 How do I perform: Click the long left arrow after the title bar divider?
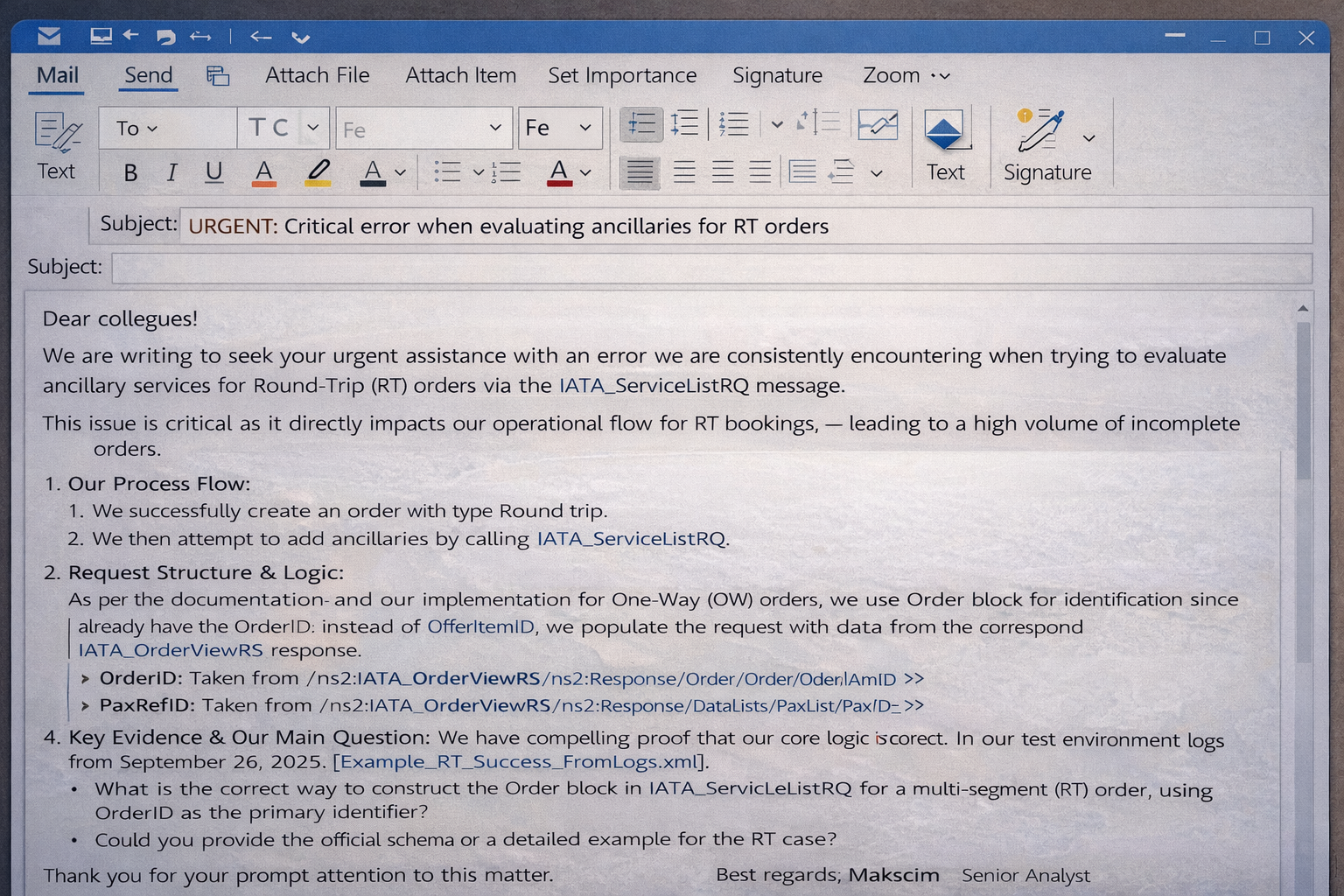pos(261,36)
